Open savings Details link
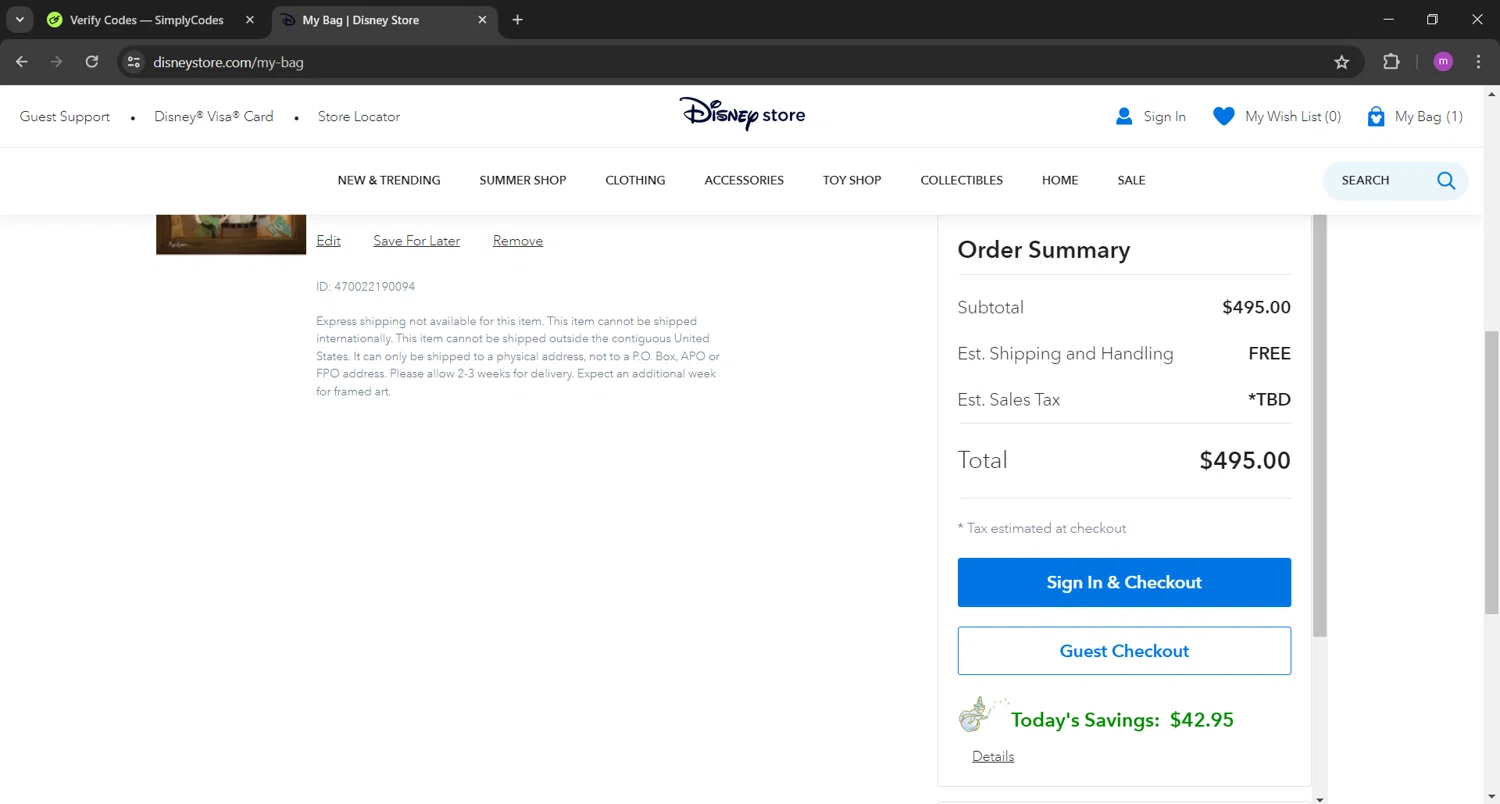 [993, 756]
